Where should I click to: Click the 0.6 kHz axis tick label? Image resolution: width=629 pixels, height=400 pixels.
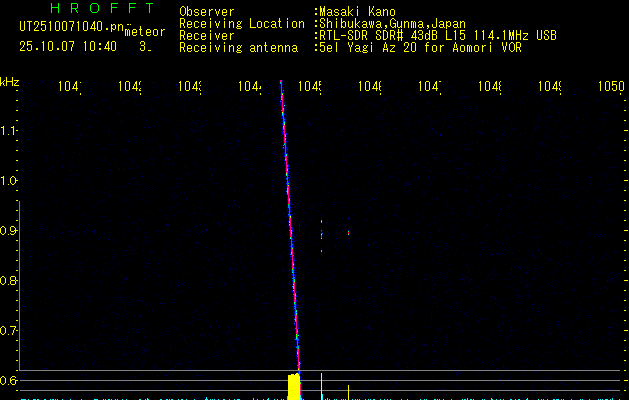pyautogui.click(x=9, y=380)
